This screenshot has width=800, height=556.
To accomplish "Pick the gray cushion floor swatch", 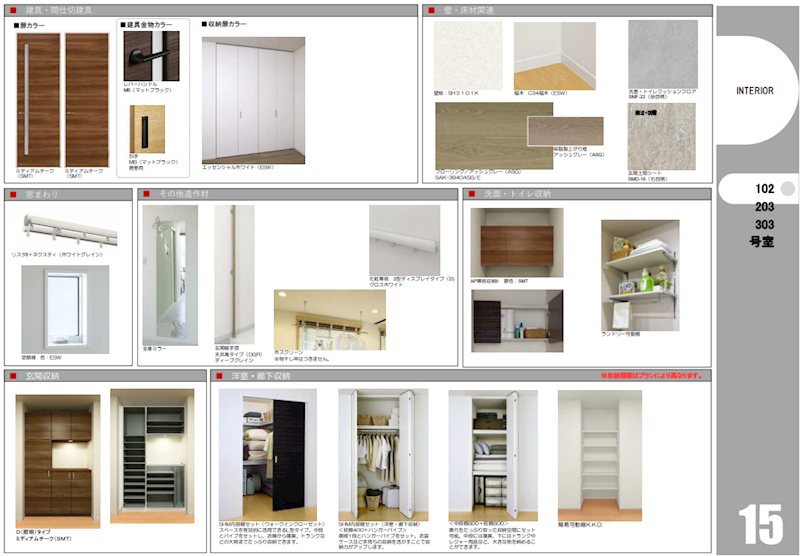I will (x=661, y=54).
